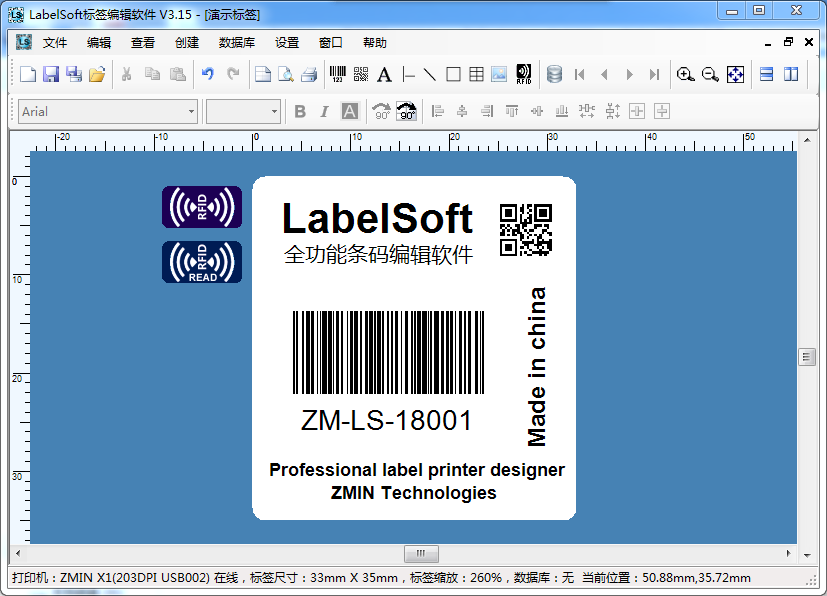Viewport: 827px width, 596px height.
Task: Select the LabelSoft title text on the label
Action: pyautogui.click(x=378, y=218)
